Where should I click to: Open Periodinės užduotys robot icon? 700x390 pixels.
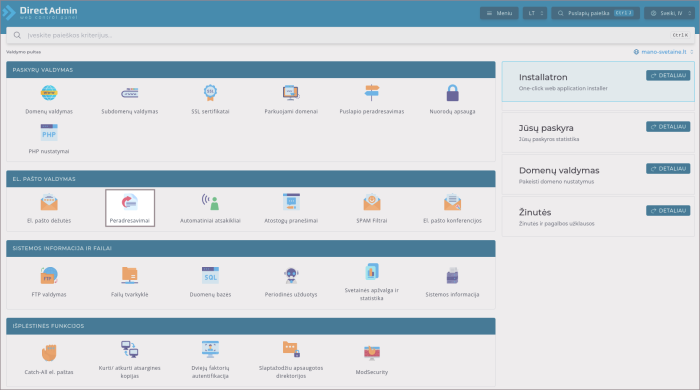[291, 276]
